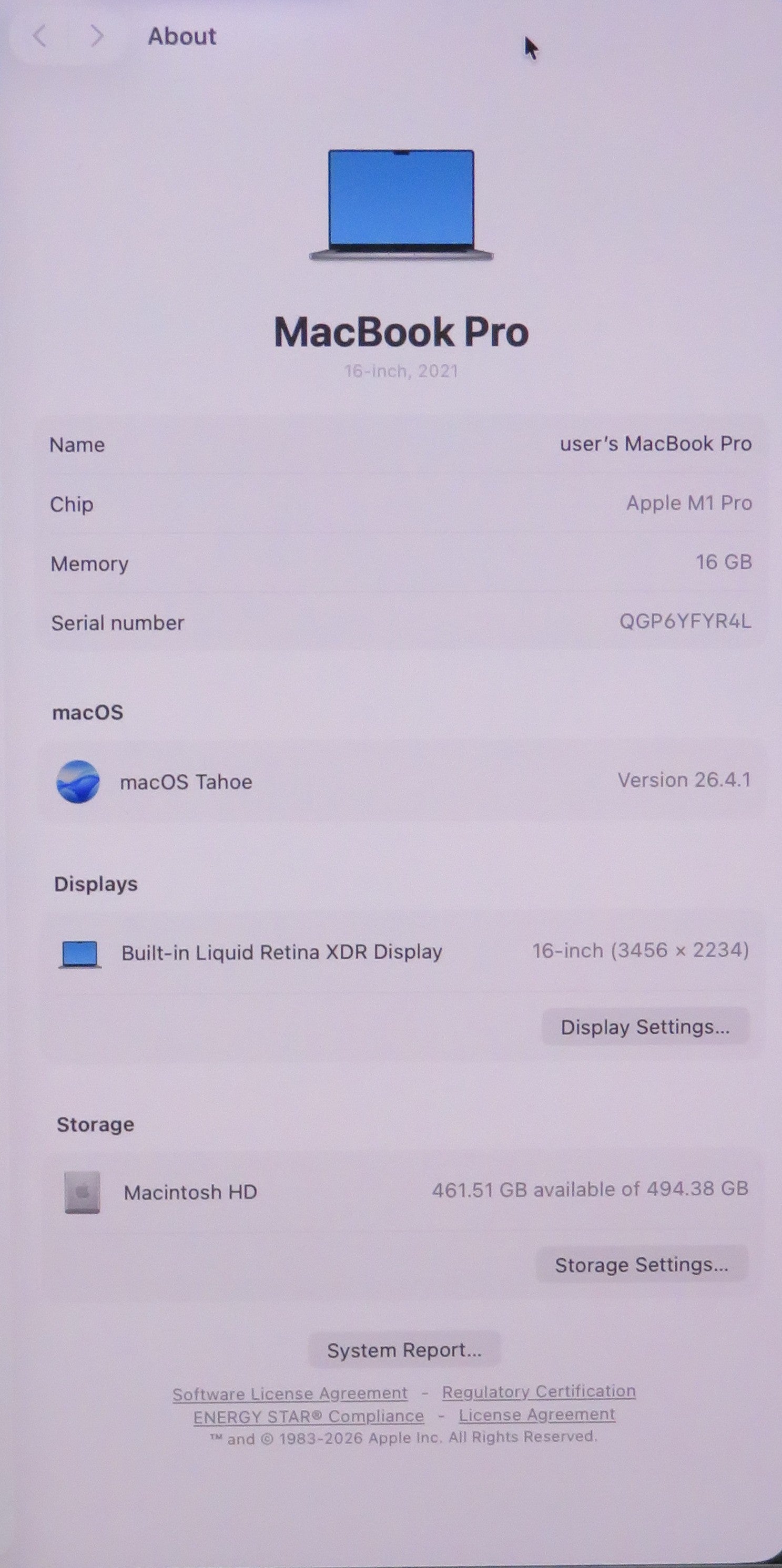Click the built-in display laptop icon
This screenshot has height=1568, width=782.
click(80, 954)
